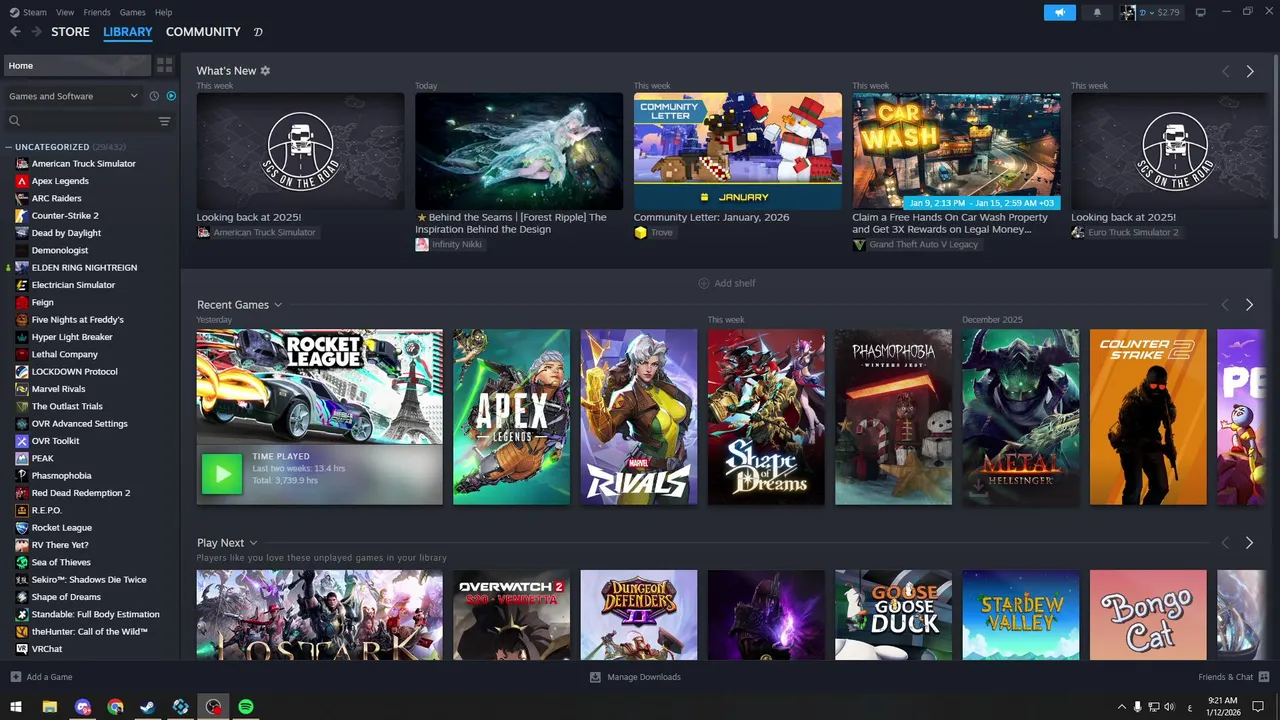Expand the Recent Games shelf dropdown
This screenshot has width=1280, height=720.
tap(278, 305)
